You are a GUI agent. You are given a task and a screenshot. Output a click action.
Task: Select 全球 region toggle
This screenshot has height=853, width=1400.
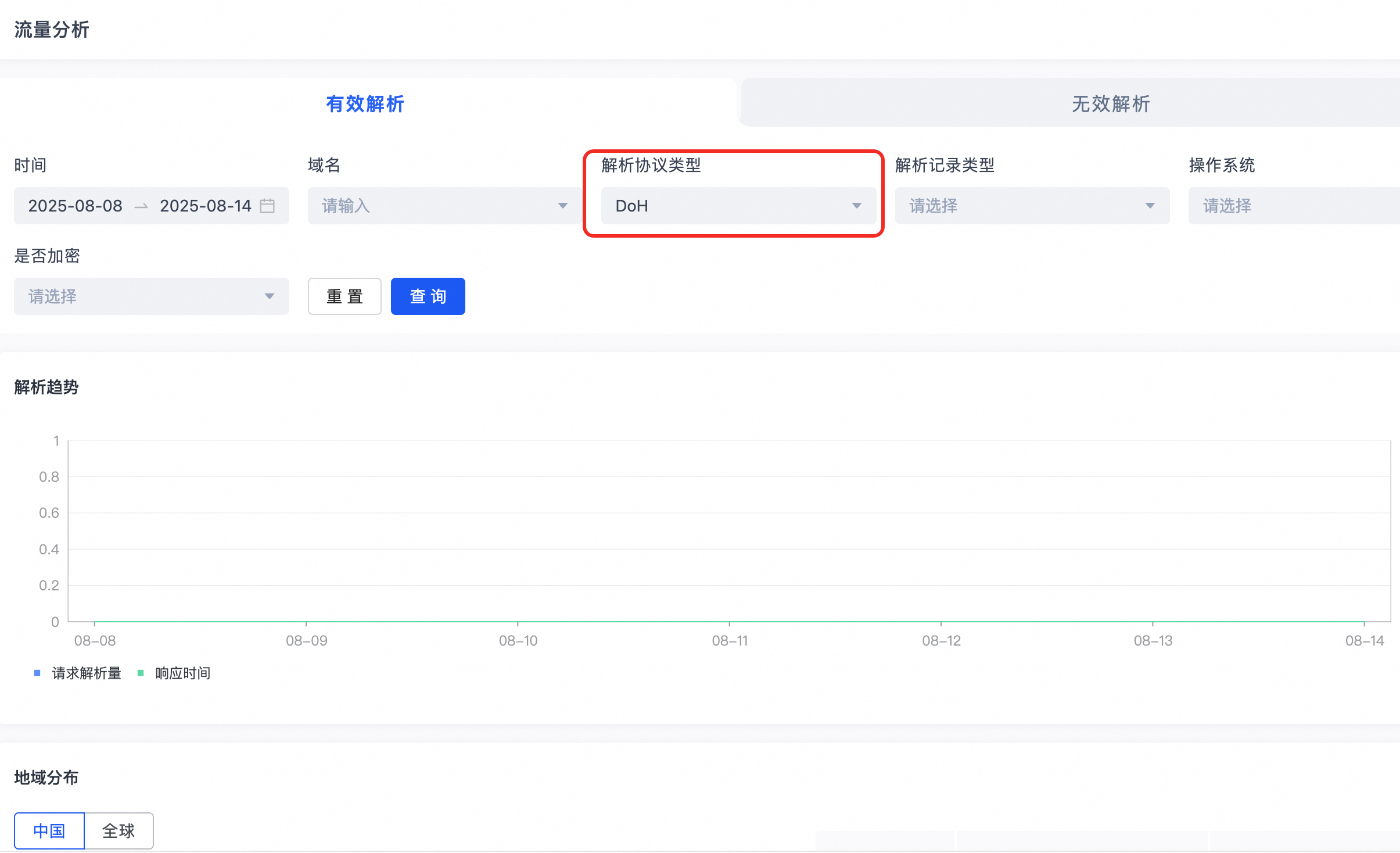coord(119,831)
